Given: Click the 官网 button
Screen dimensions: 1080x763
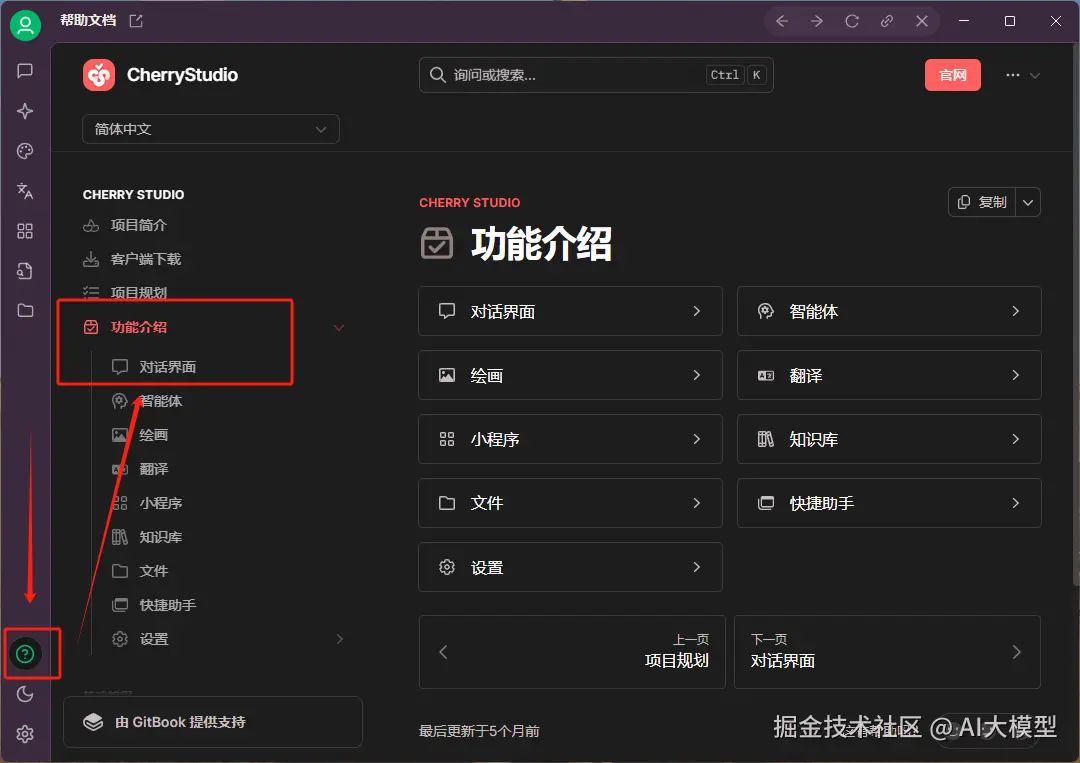Looking at the screenshot, I should [953, 75].
